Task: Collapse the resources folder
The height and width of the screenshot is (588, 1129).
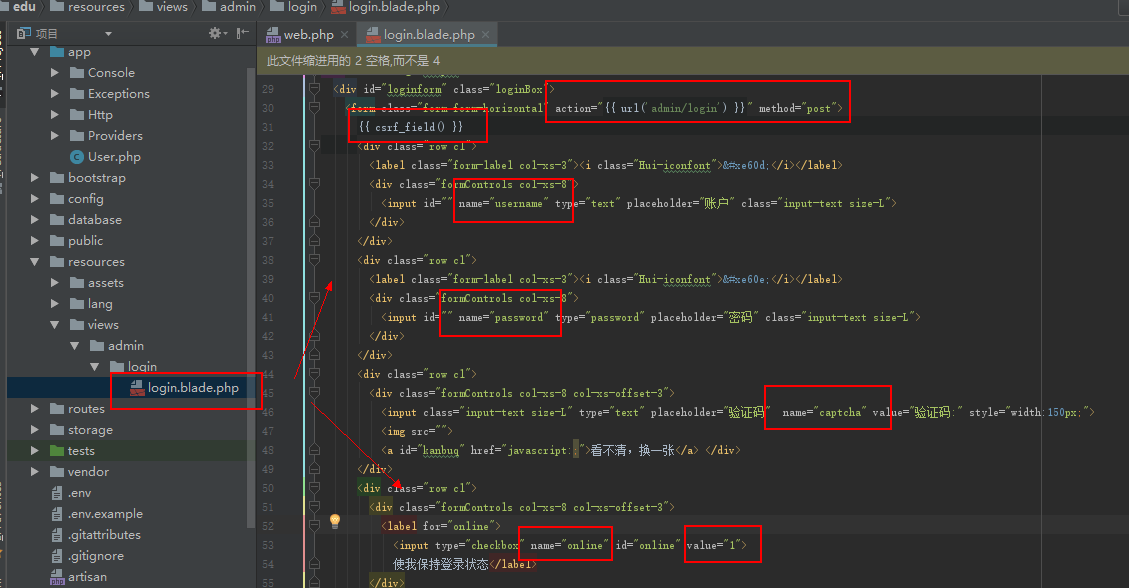Action: [x=35, y=262]
